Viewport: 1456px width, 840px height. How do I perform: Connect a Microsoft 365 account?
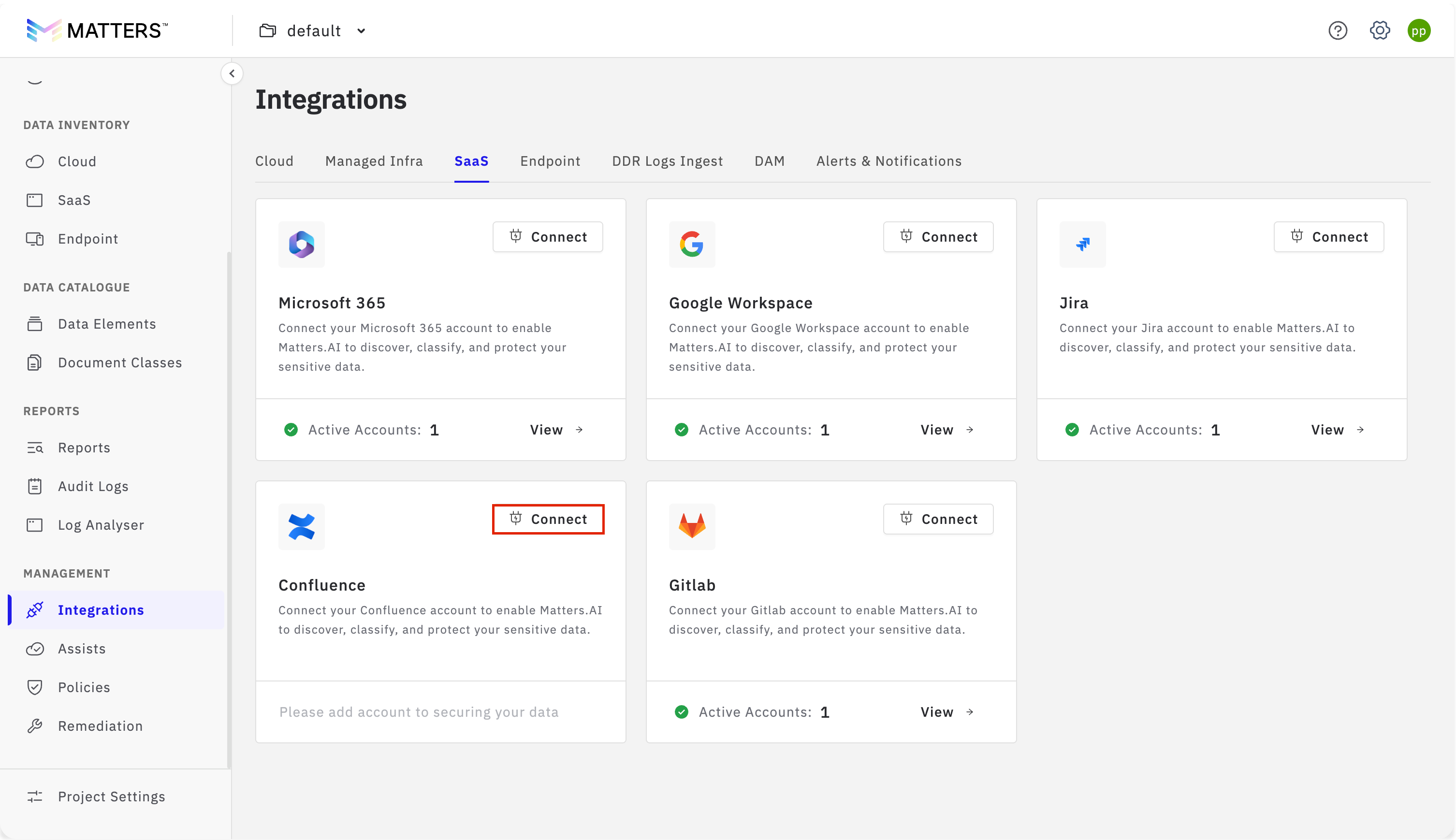click(x=547, y=236)
